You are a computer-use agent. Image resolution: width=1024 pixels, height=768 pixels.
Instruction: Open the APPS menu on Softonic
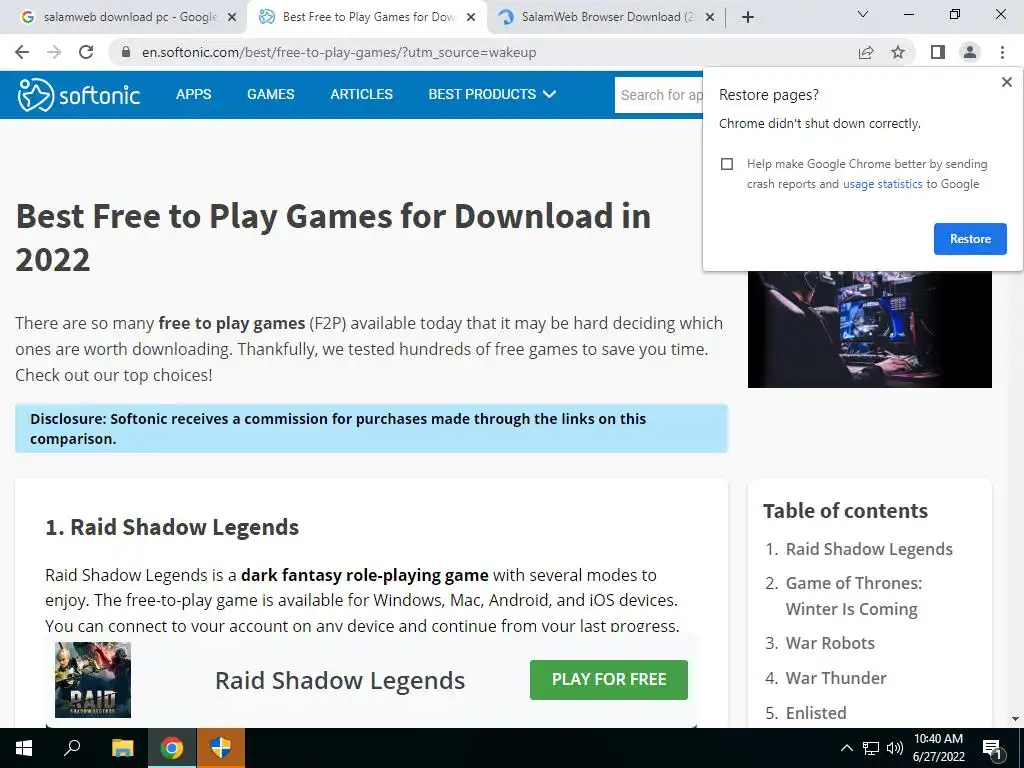(193, 94)
